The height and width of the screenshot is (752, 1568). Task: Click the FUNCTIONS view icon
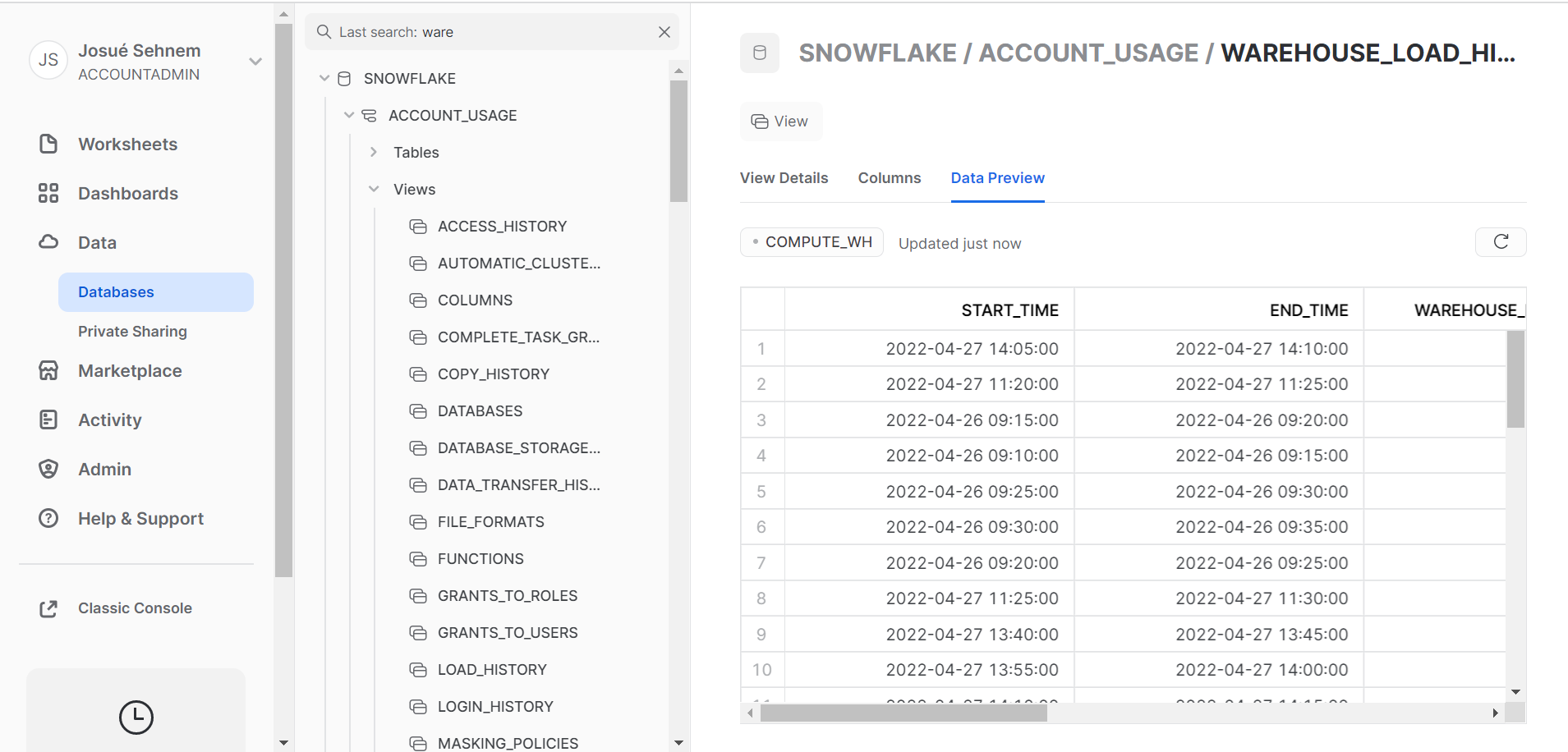point(418,559)
